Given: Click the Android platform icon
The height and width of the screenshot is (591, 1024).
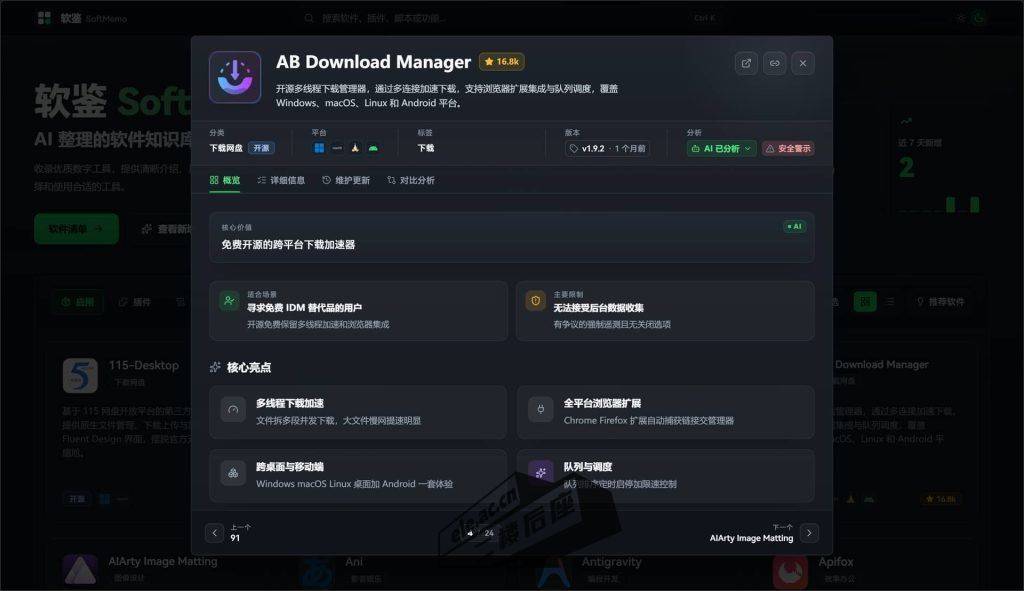Looking at the screenshot, I should [x=373, y=148].
